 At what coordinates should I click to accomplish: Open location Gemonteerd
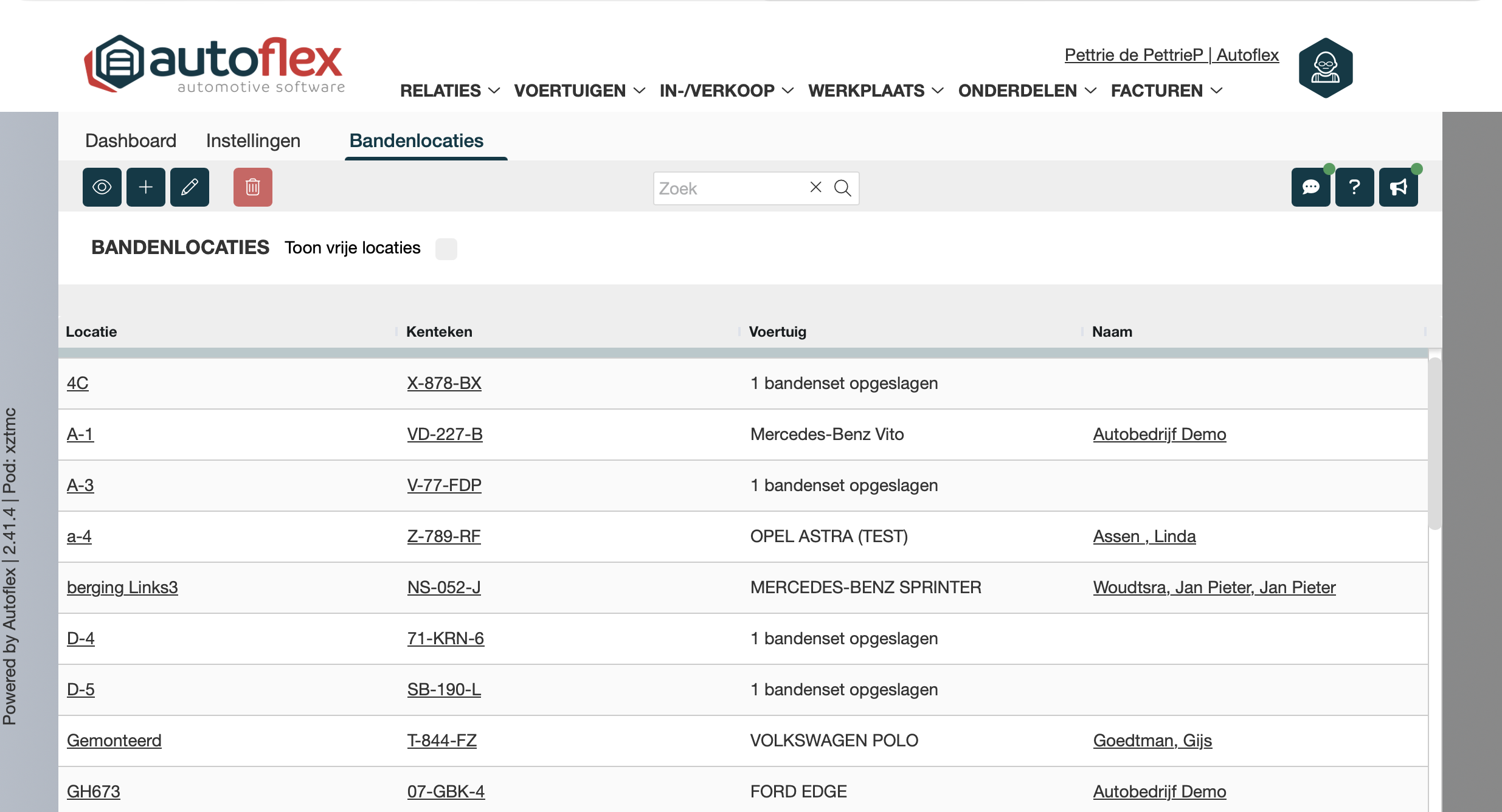click(114, 740)
